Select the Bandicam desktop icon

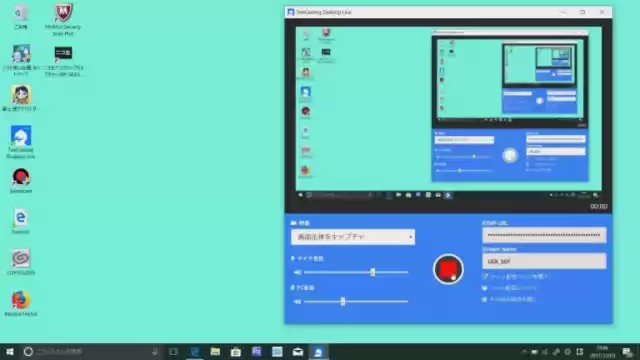pos(21,180)
